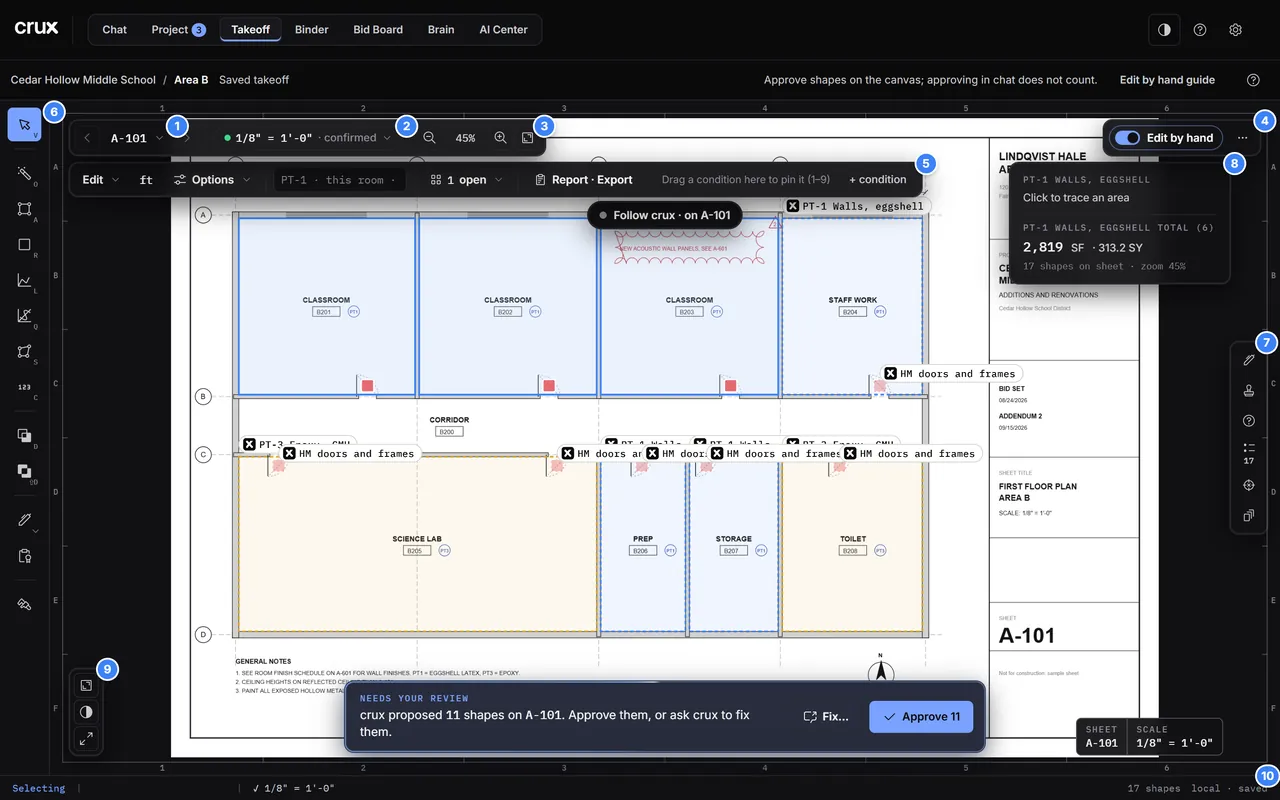Image resolution: width=1280 pixels, height=800 pixels.
Task: Expand the A-101 sheet dropdown
Action: tap(138, 138)
